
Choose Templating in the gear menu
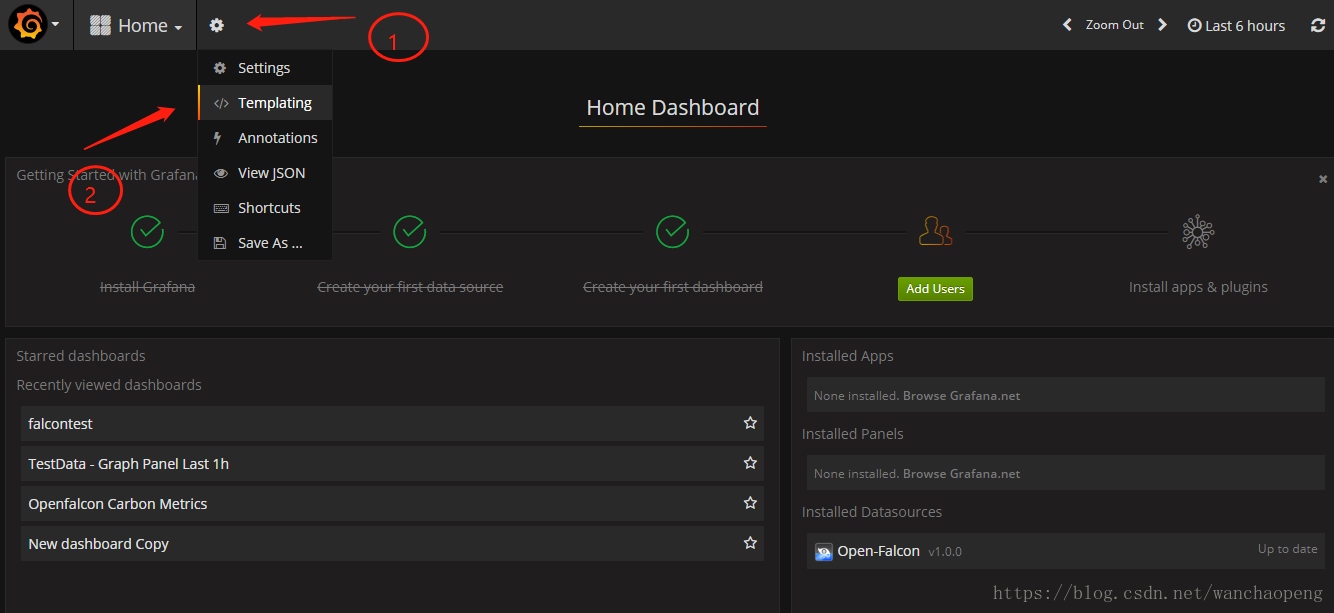pyautogui.click(x=265, y=103)
